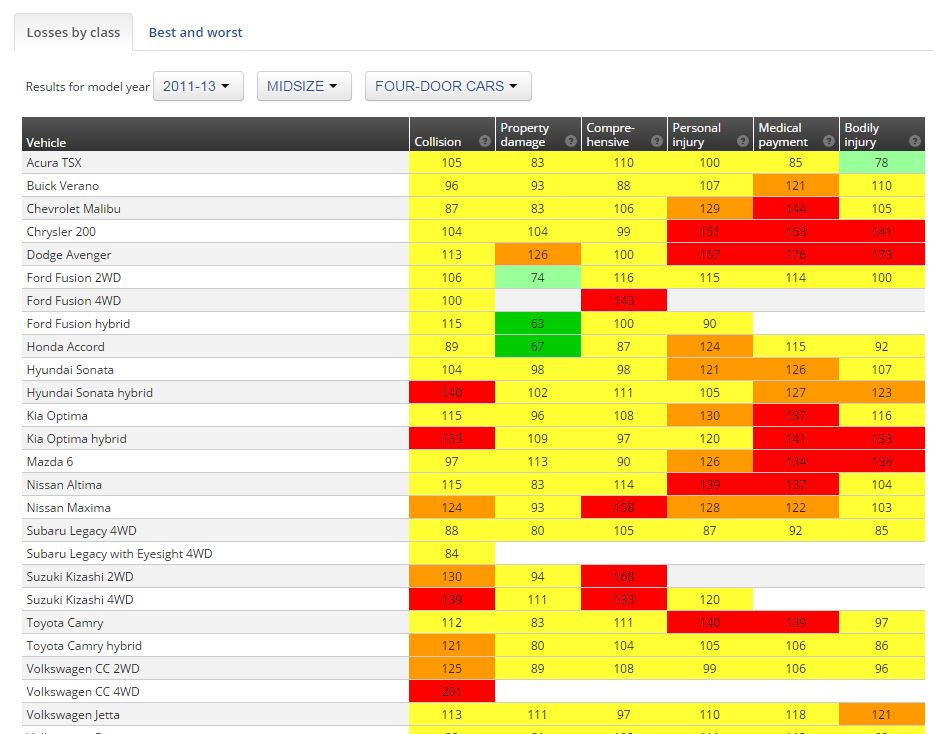The image size is (944, 734).
Task: Select the Nissan Maxima row name
Action: [x=69, y=508]
